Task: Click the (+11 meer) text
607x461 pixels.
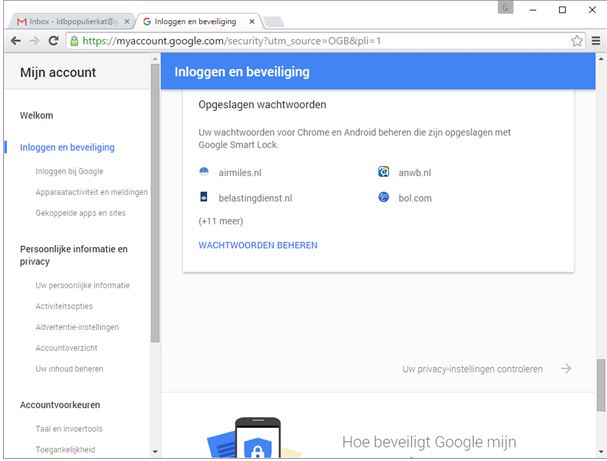Action: (221, 221)
